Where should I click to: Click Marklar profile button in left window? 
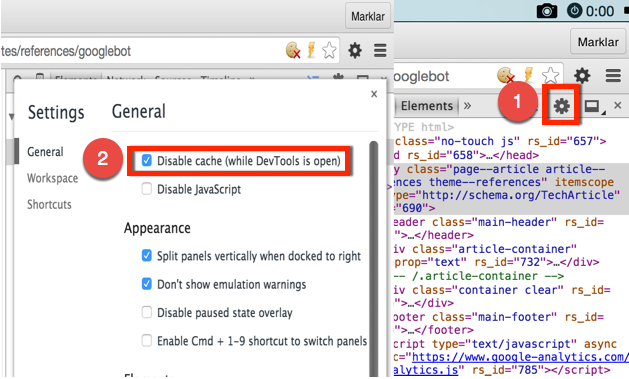click(x=368, y=16)
